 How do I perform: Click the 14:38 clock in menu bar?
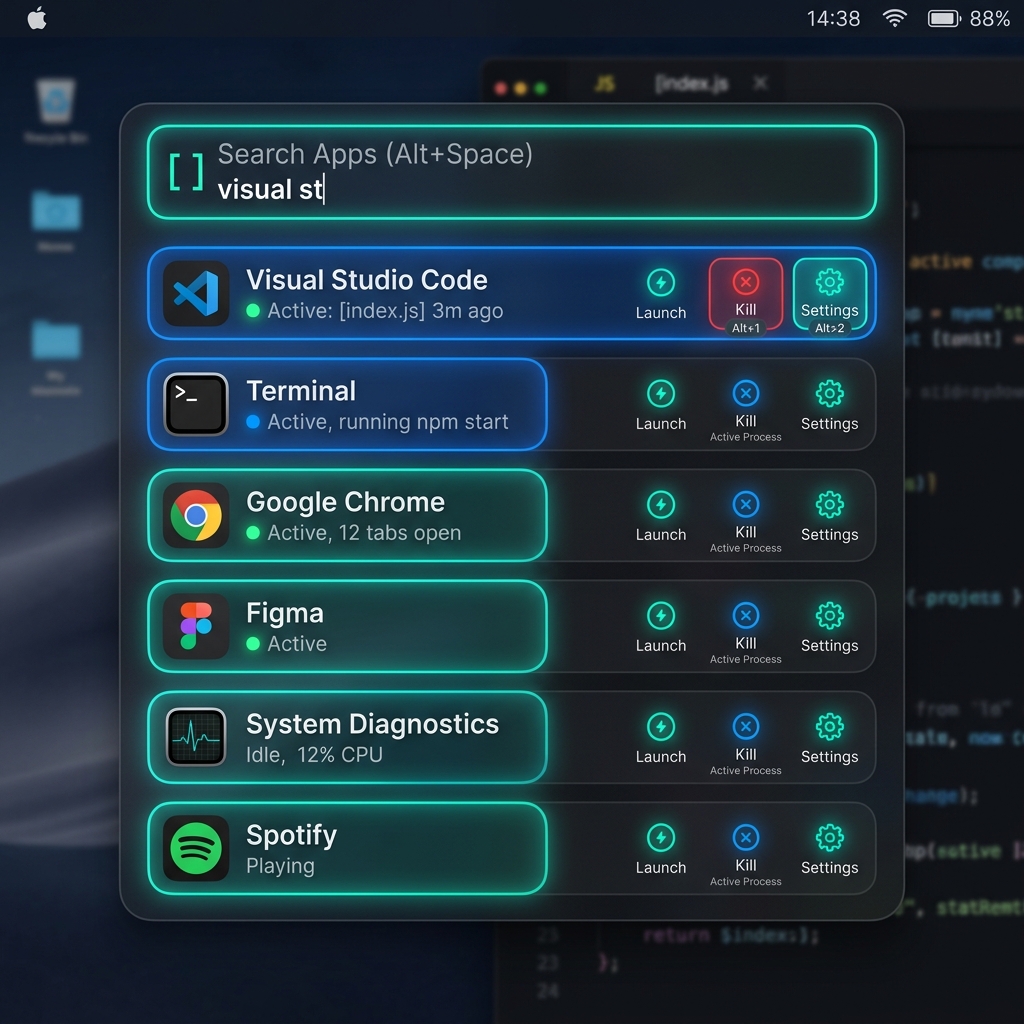click(x=833, y=18)
